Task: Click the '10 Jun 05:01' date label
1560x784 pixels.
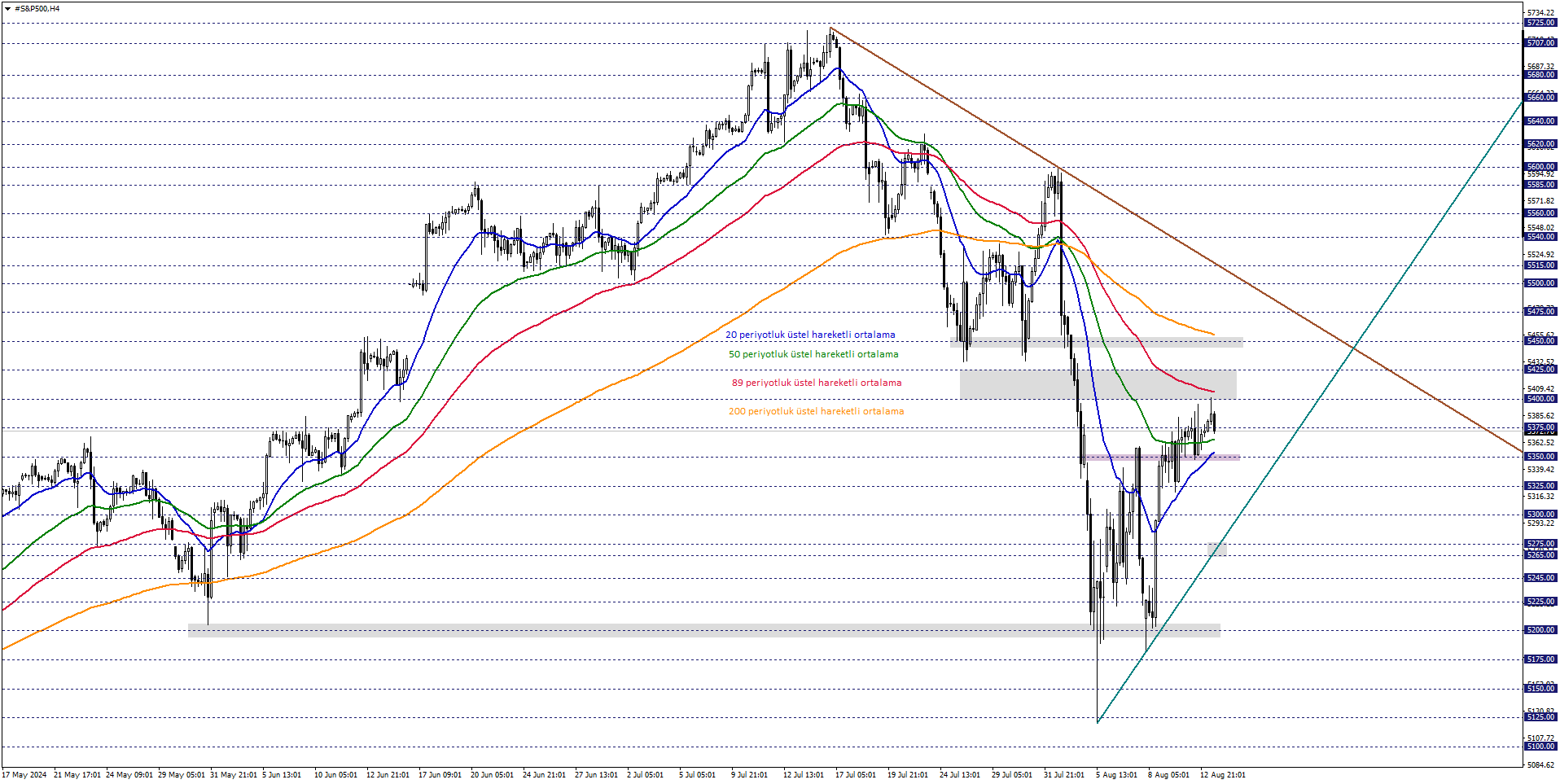Action: 335,775
